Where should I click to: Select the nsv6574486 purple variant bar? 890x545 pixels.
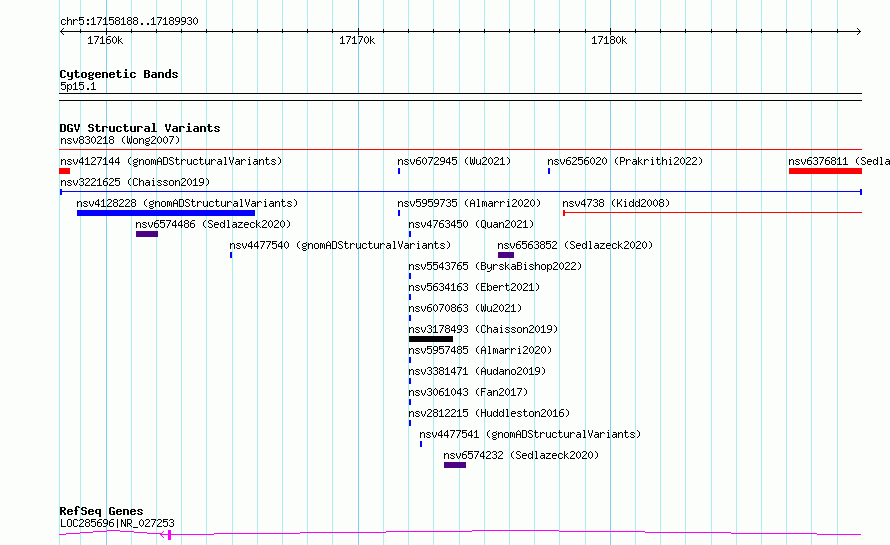[x=147, y=234]
